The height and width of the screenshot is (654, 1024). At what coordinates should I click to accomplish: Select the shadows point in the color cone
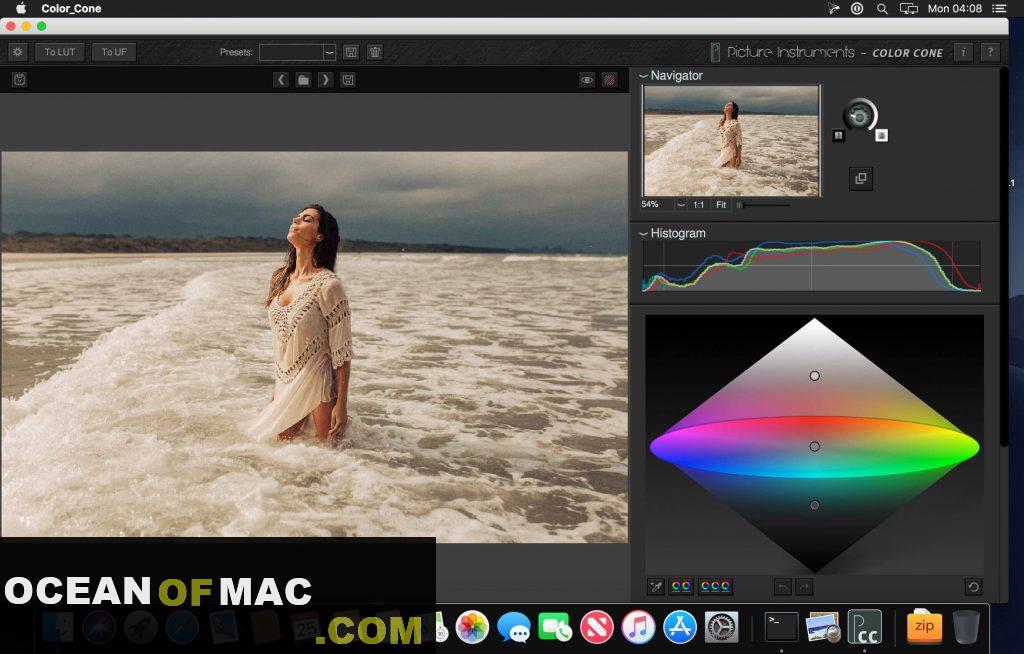[814, 505]
